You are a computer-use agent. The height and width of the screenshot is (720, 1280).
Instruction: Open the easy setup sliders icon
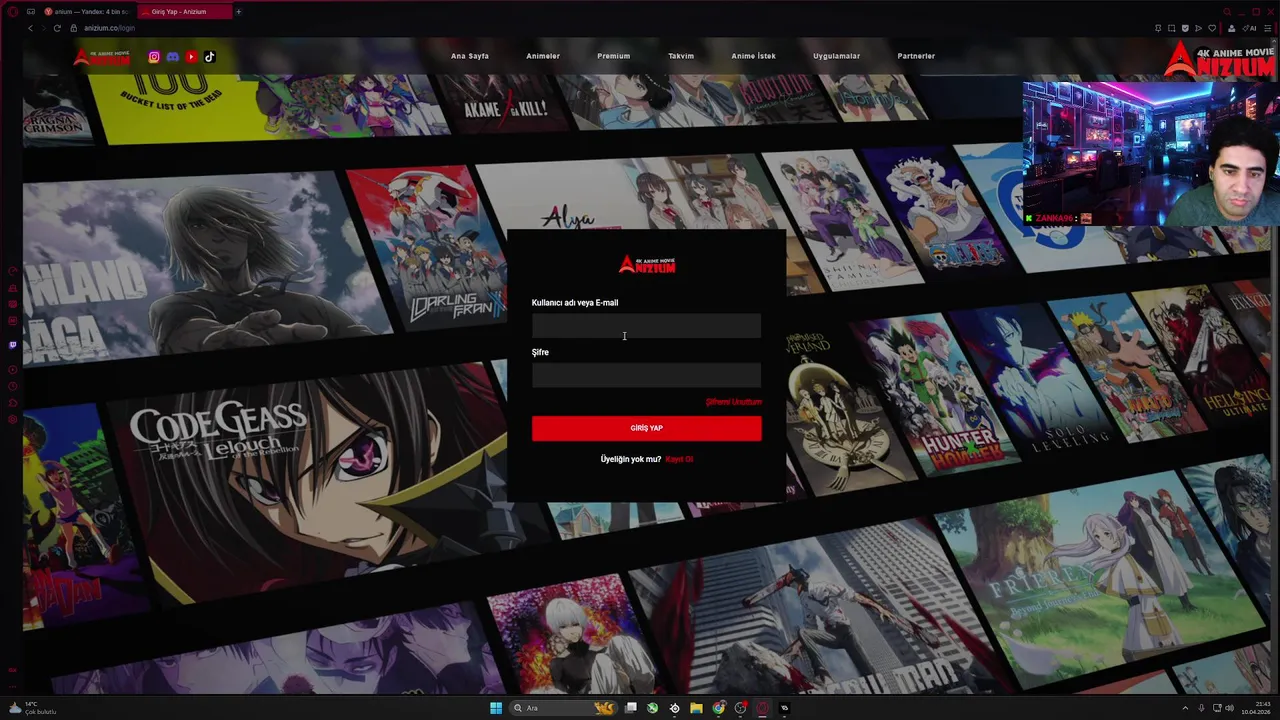click(1267, 28)
